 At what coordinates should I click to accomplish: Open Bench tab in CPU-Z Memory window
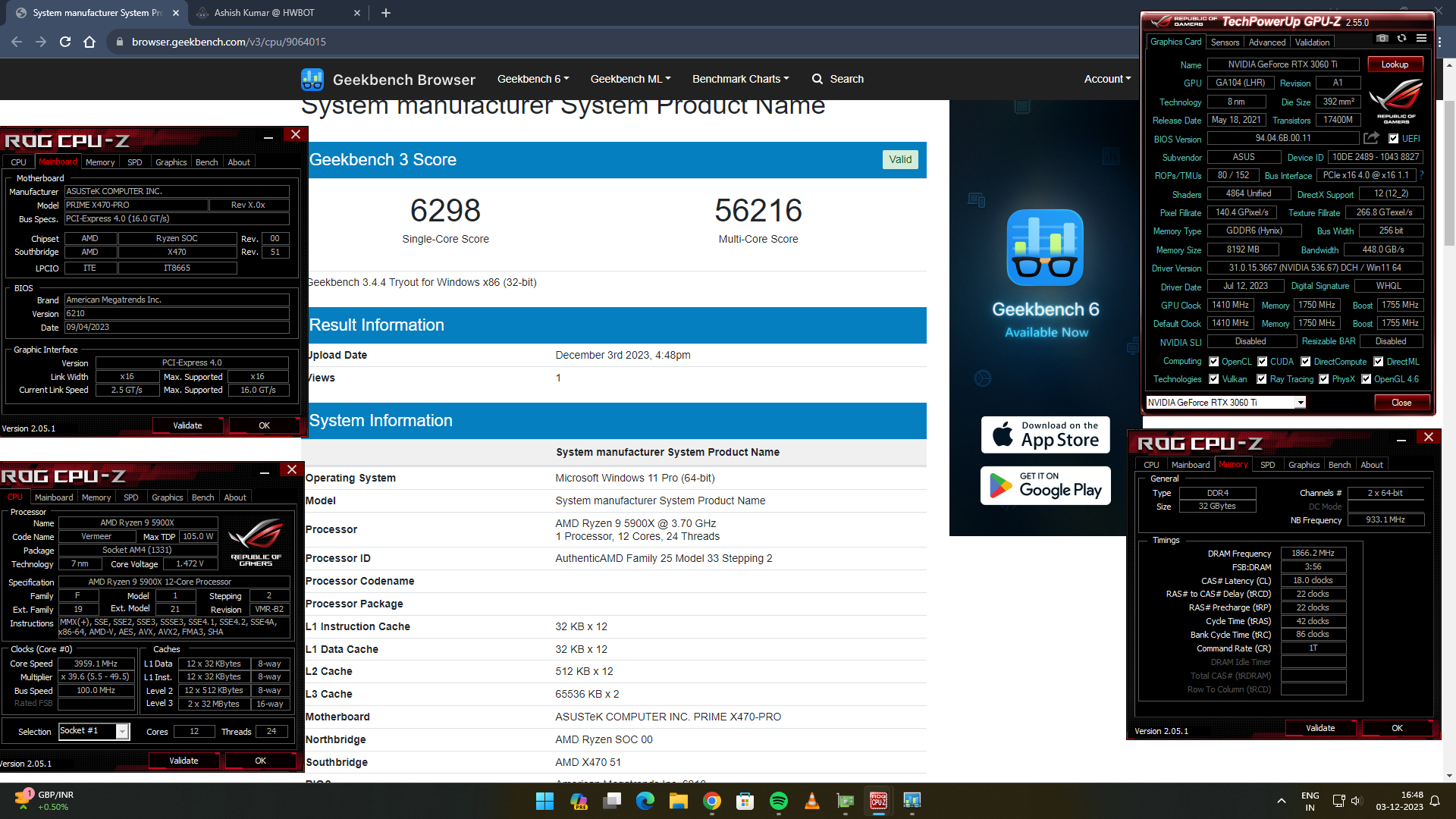[x=1340, y=465]
